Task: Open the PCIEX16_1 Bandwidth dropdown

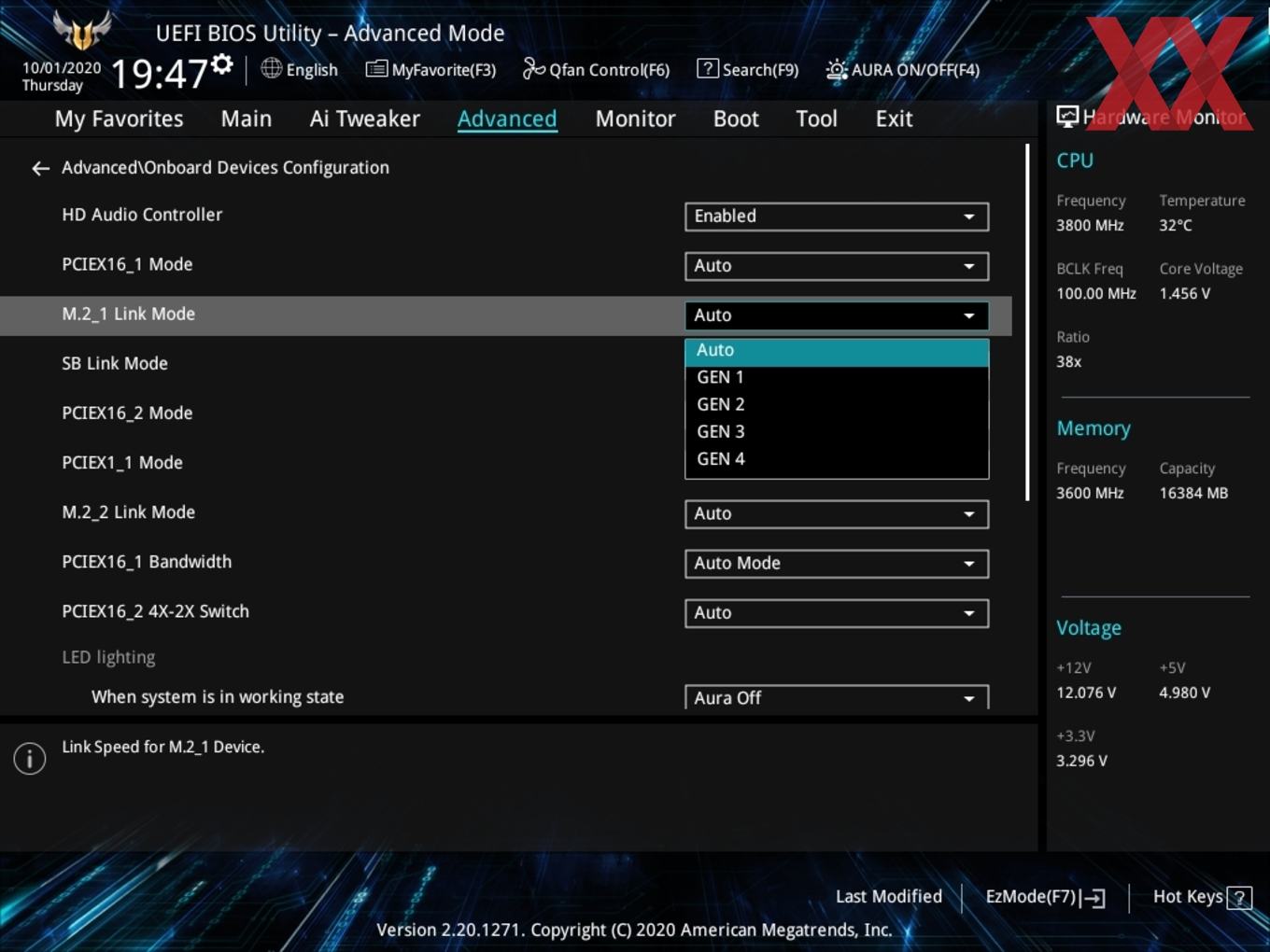Action: 837,564
